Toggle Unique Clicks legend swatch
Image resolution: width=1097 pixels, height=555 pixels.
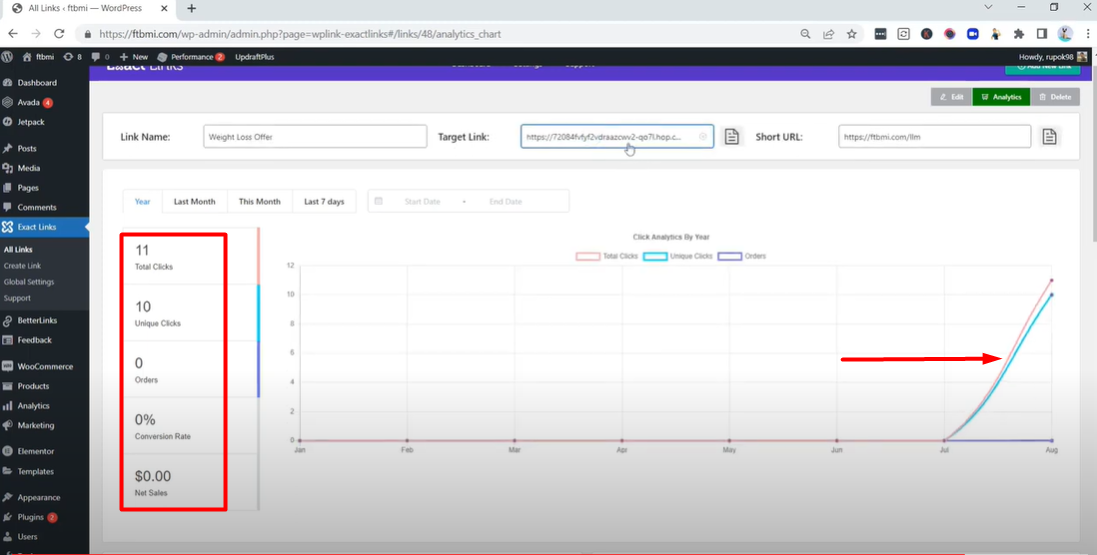tap(656, 256)
